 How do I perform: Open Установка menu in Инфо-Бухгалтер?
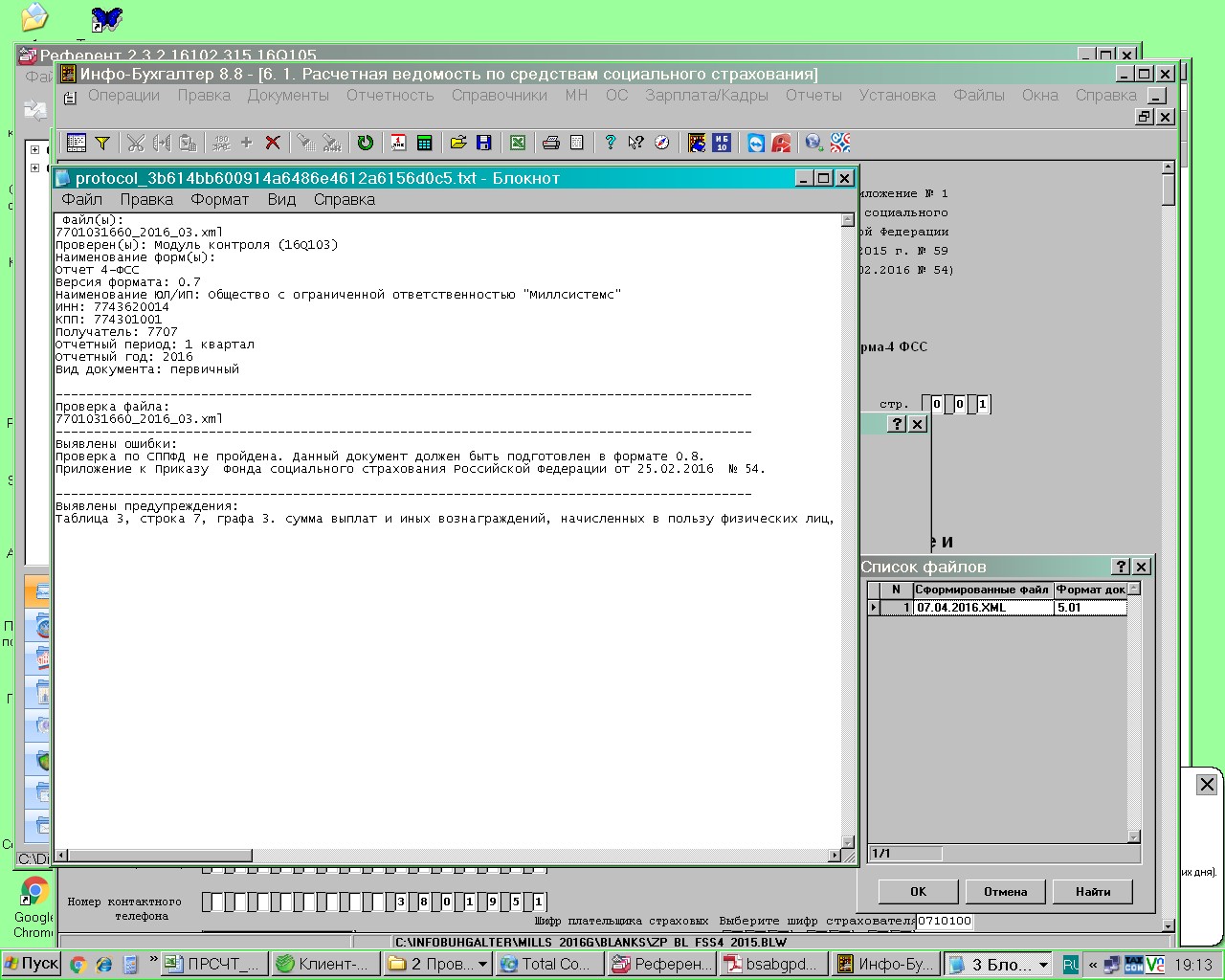897,95
